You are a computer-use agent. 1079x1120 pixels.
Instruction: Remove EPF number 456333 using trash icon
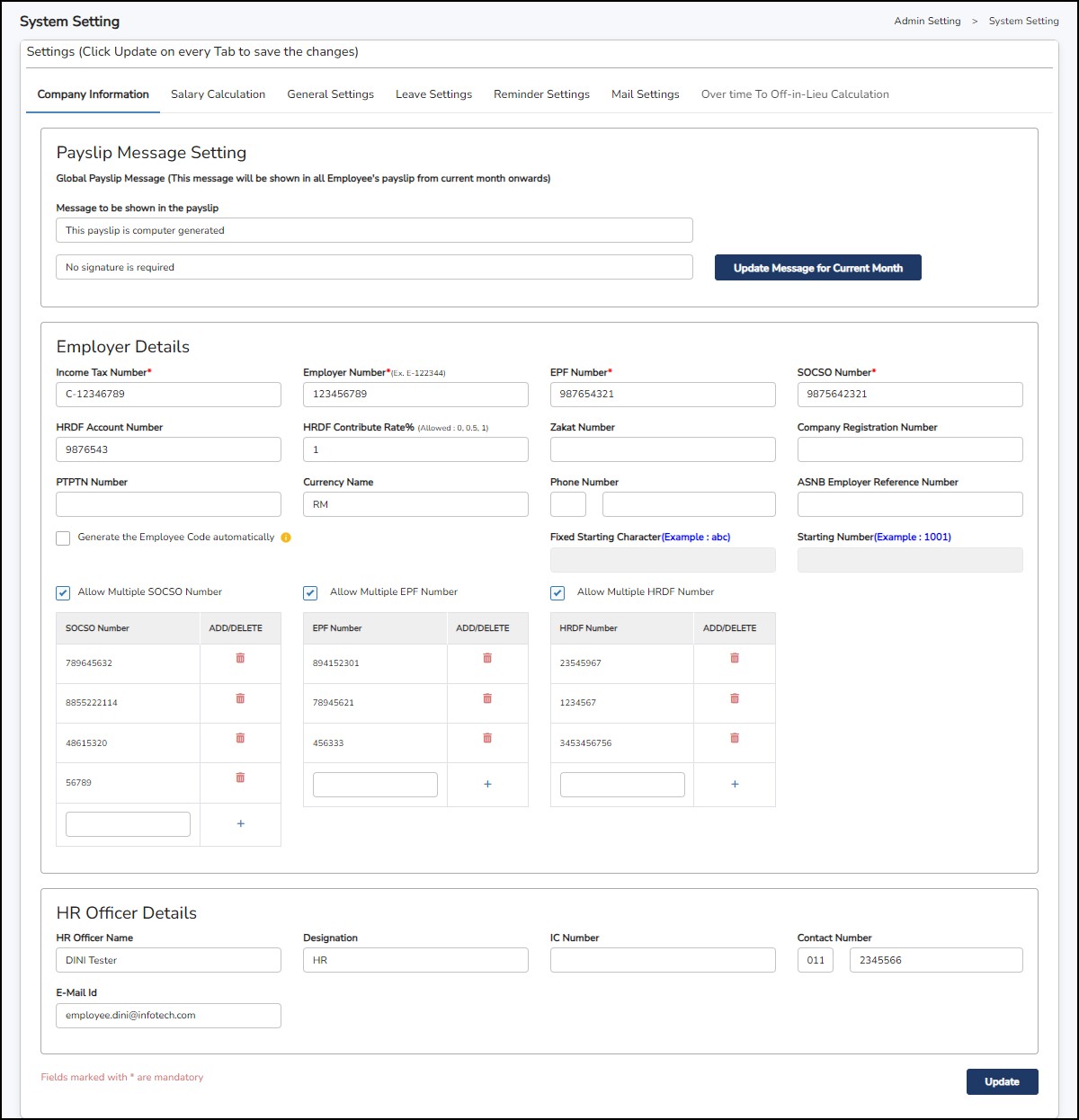[x=487, y=739]
